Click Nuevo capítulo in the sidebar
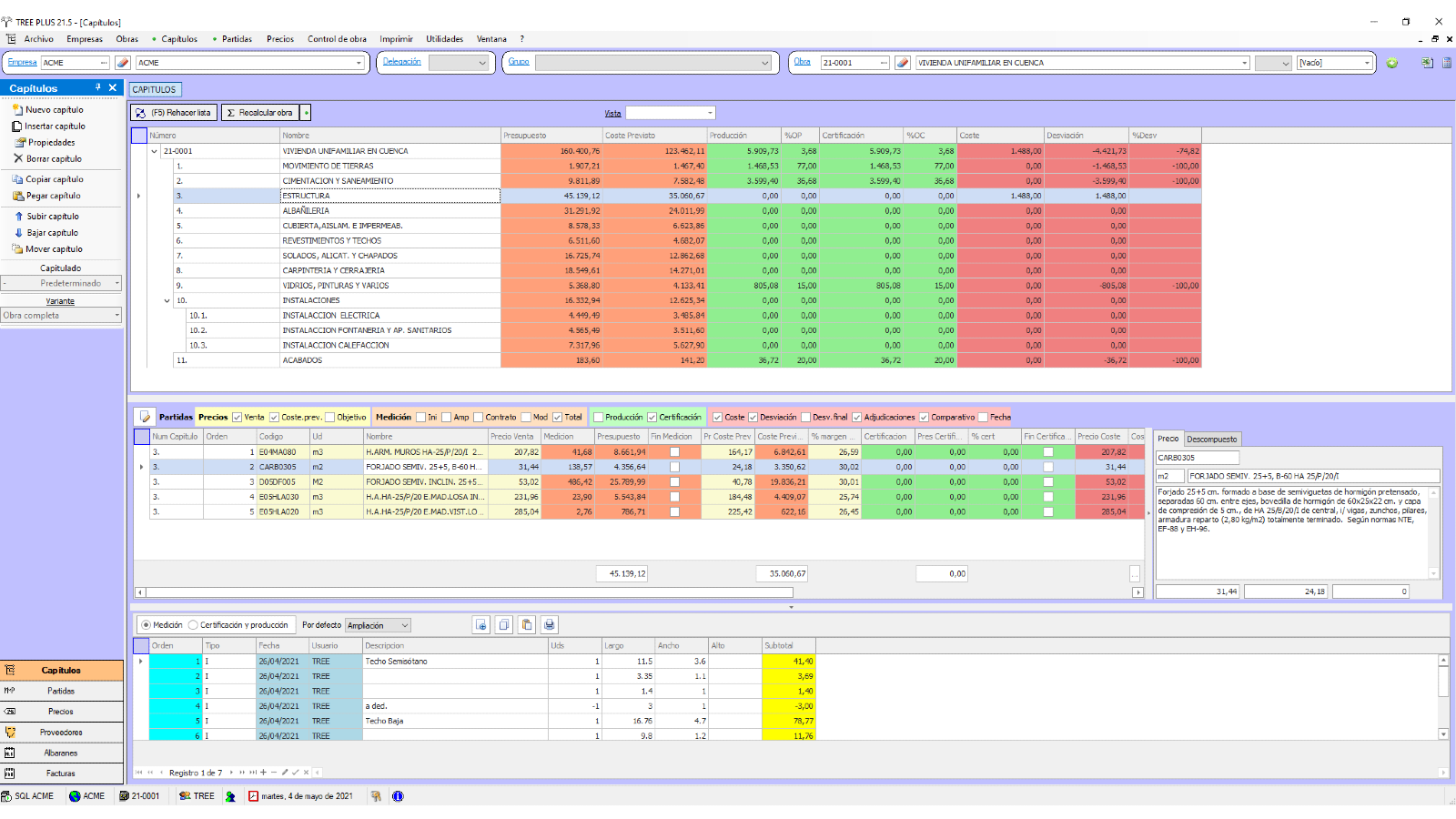 pos(54,110)
